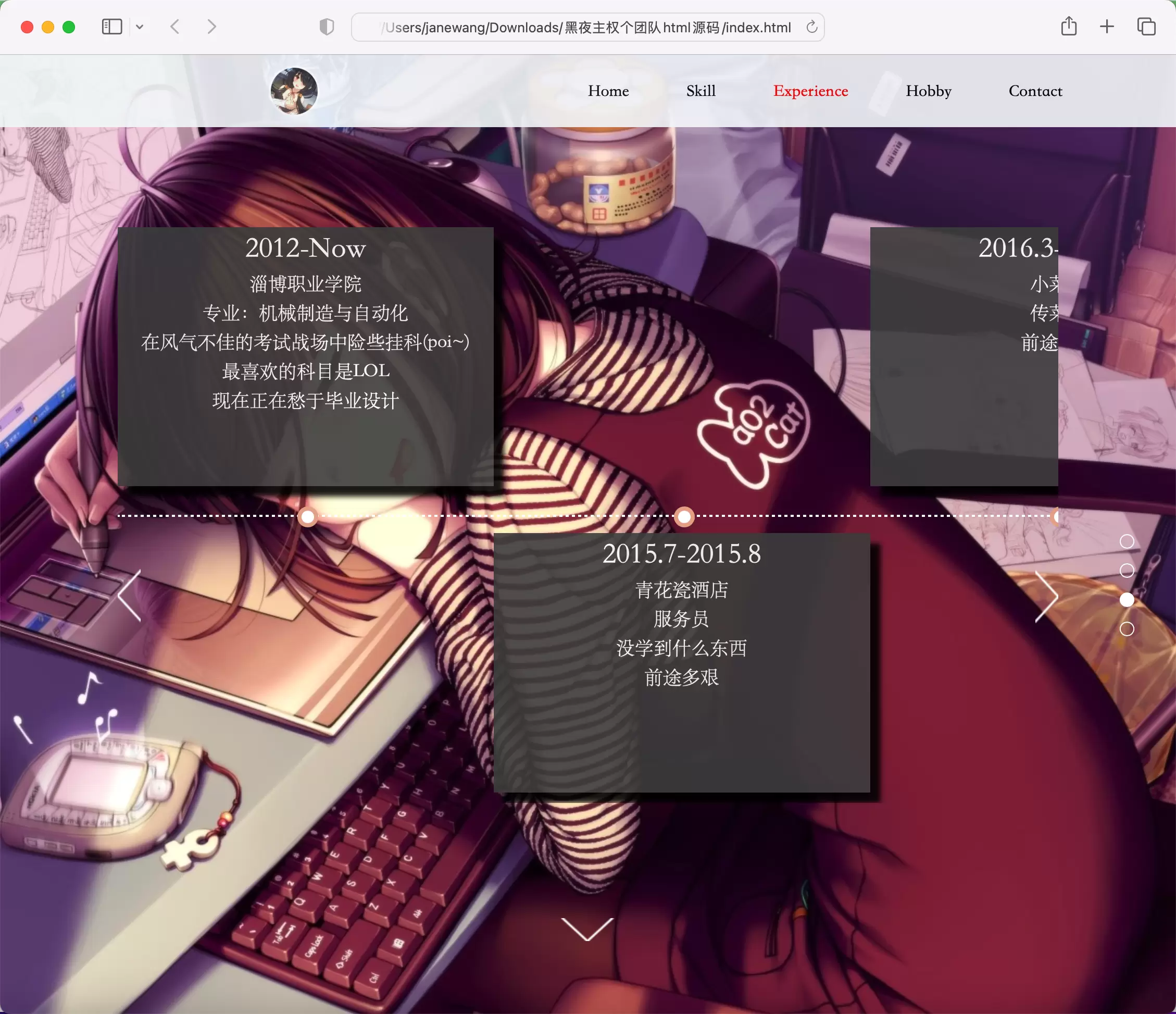Click the browser new tab icon
Viewport: 1176px width, 1014px height.
tap(1107, 27)
